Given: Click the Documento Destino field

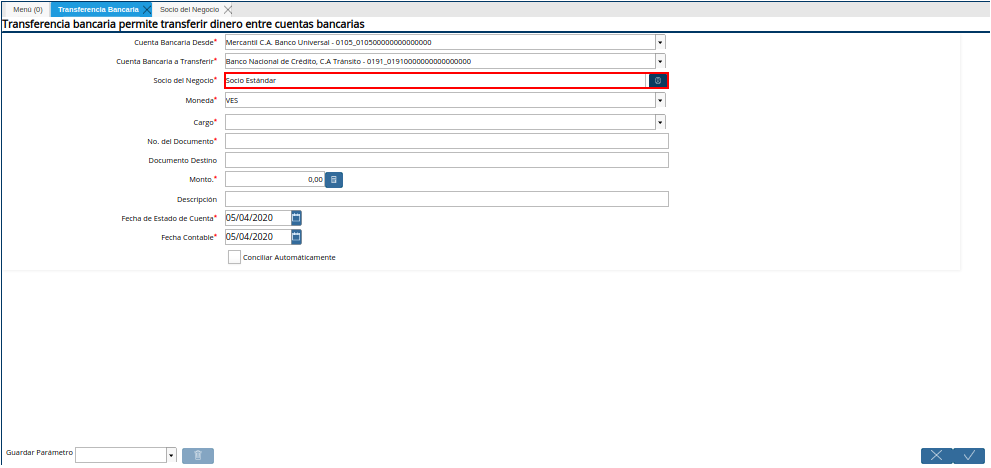Looking at the screenshot, I should (x=447, y=160).
